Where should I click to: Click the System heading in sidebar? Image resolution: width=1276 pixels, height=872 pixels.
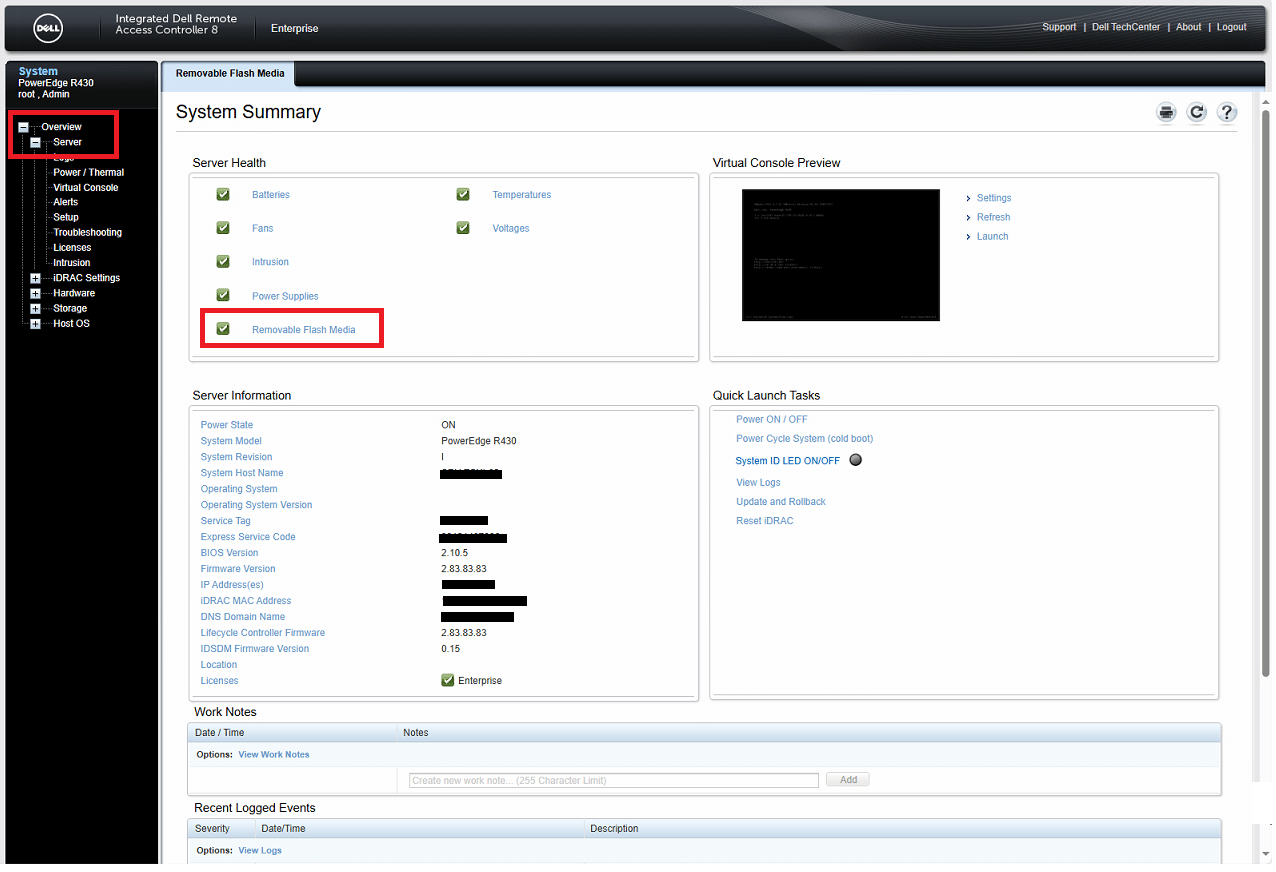[x=38, y=71]
